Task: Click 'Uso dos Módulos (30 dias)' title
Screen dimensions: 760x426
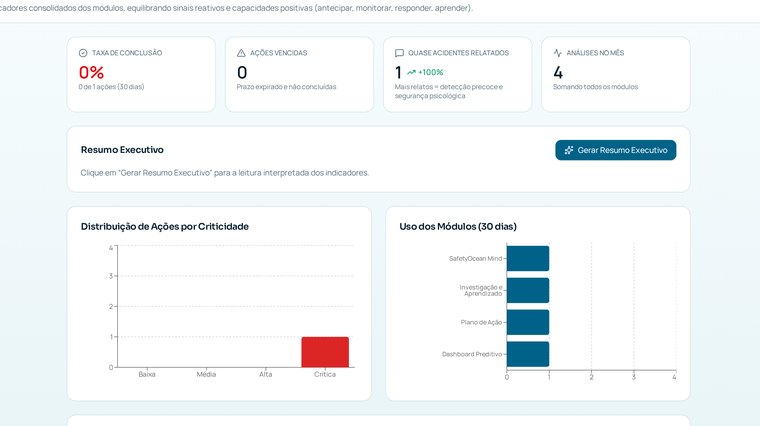Action: pos(458,226)
